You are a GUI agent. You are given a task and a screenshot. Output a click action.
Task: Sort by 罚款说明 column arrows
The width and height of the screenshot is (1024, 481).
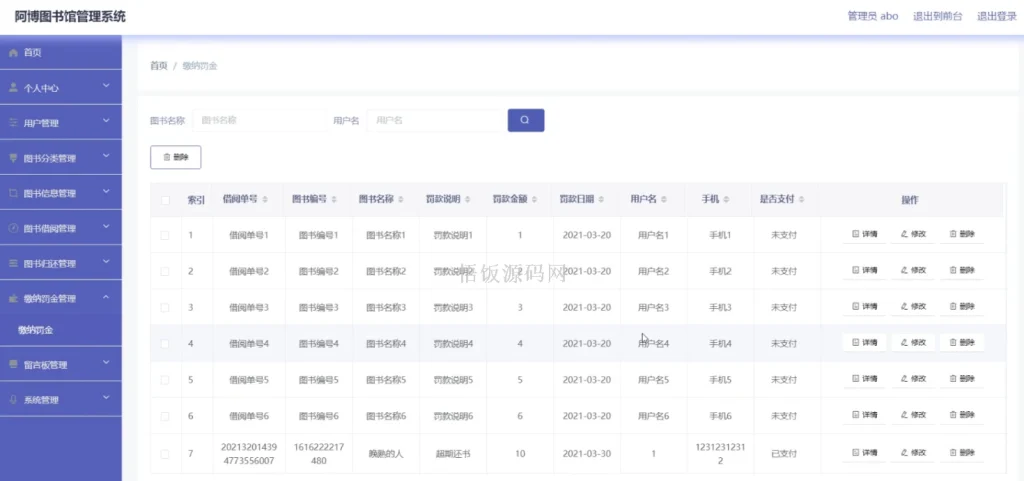click(x=468, y=200)
